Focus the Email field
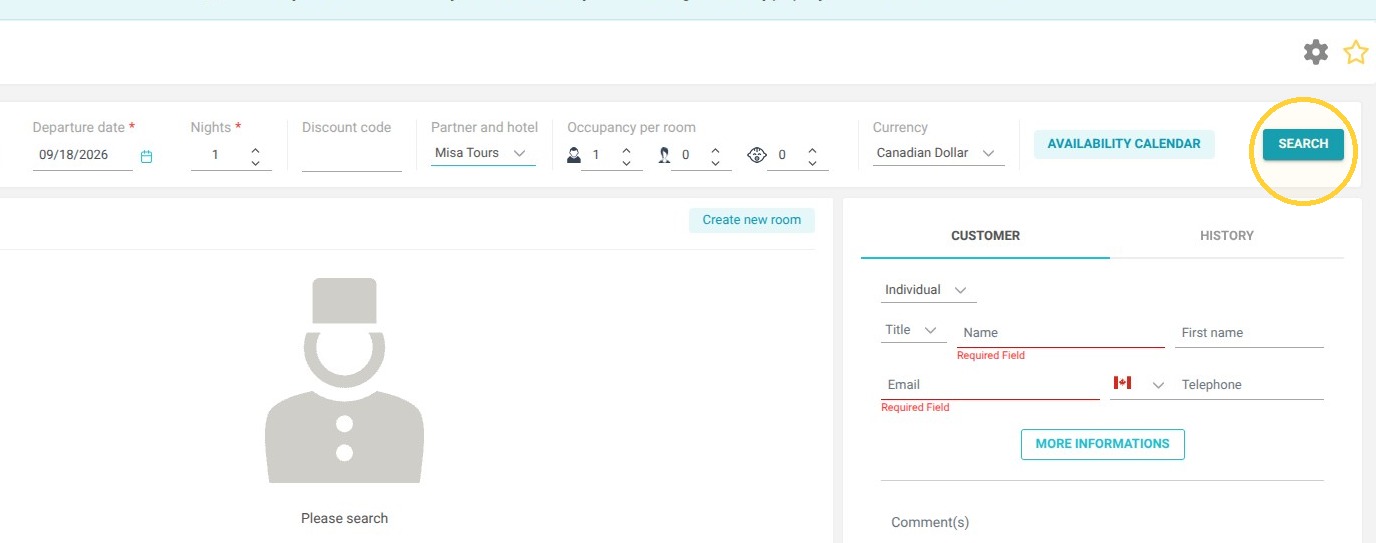 tap(990, 385)
